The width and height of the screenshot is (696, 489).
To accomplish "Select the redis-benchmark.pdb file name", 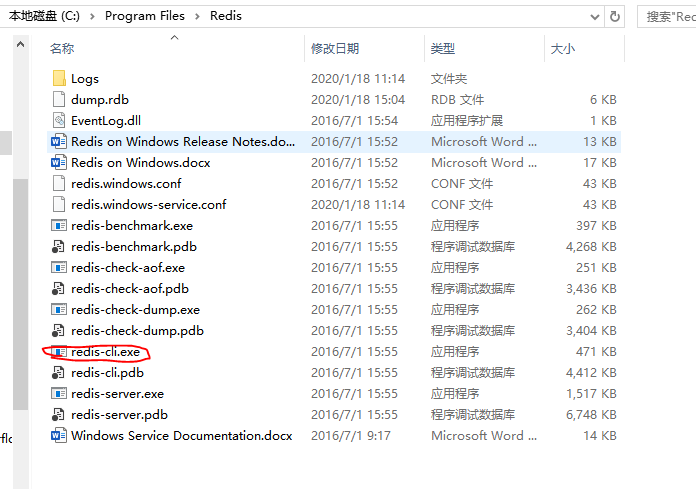I will point(134,246).
